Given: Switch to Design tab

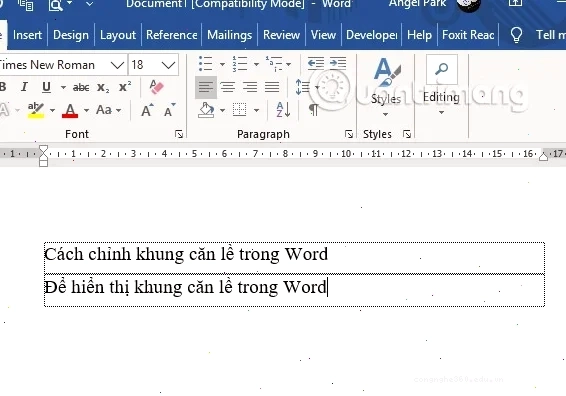Looking at the screenshot, I should coord(71,35).
